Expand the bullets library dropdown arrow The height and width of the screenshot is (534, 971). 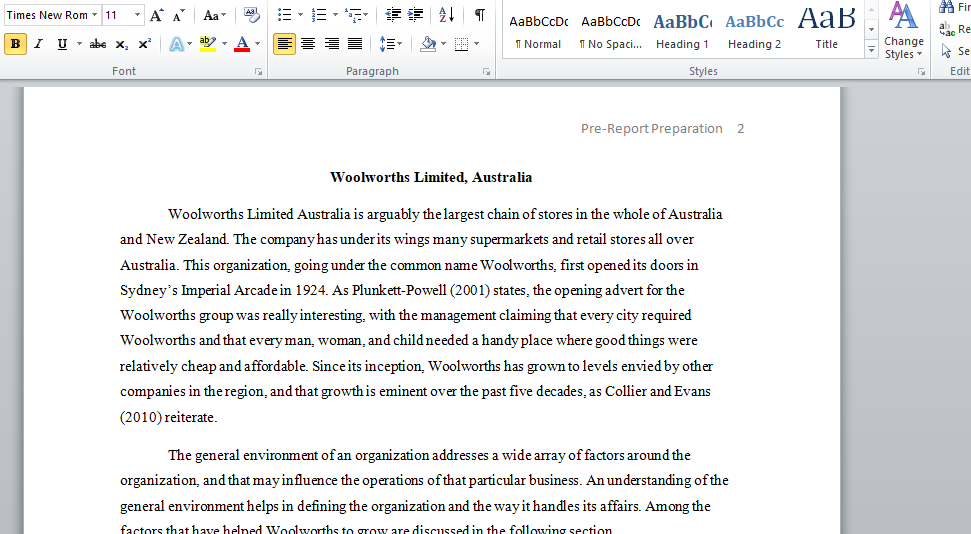tap(300, 15)
